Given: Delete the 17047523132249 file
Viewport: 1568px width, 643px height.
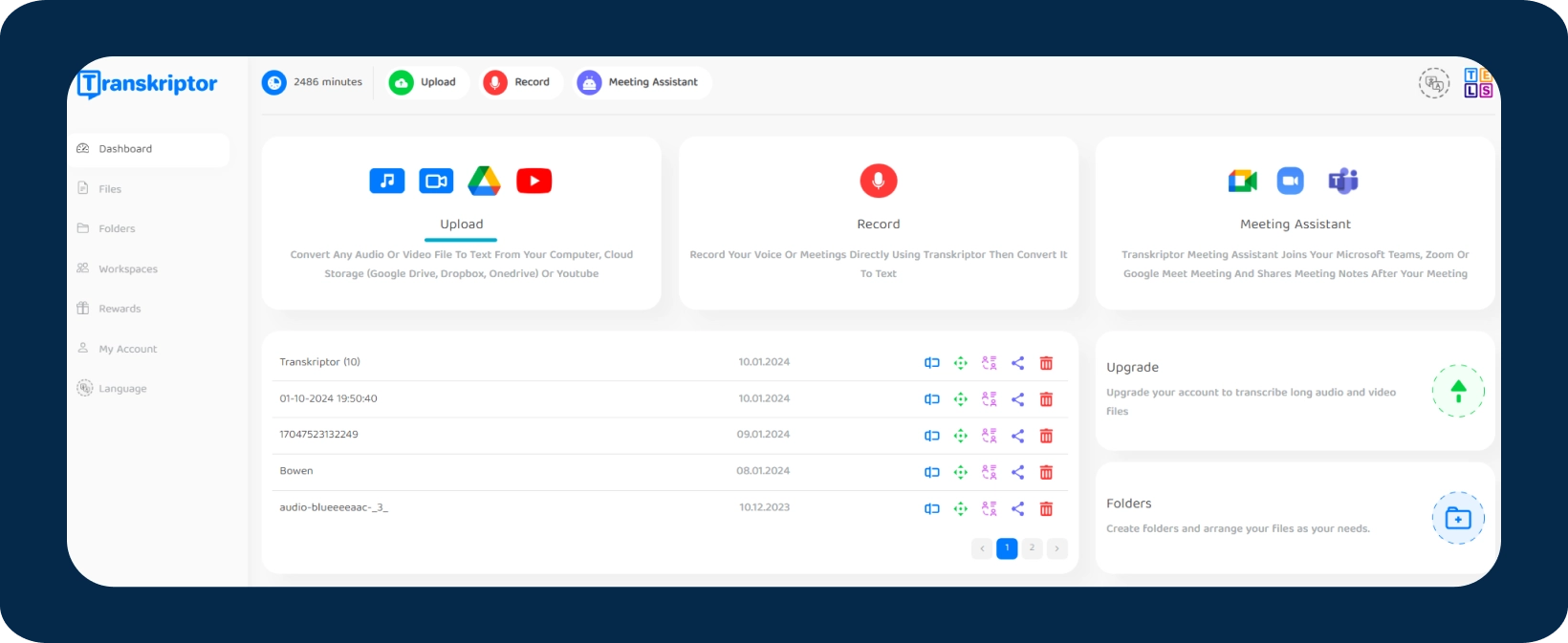Looking at the screenshot, I should [1047, 436].
